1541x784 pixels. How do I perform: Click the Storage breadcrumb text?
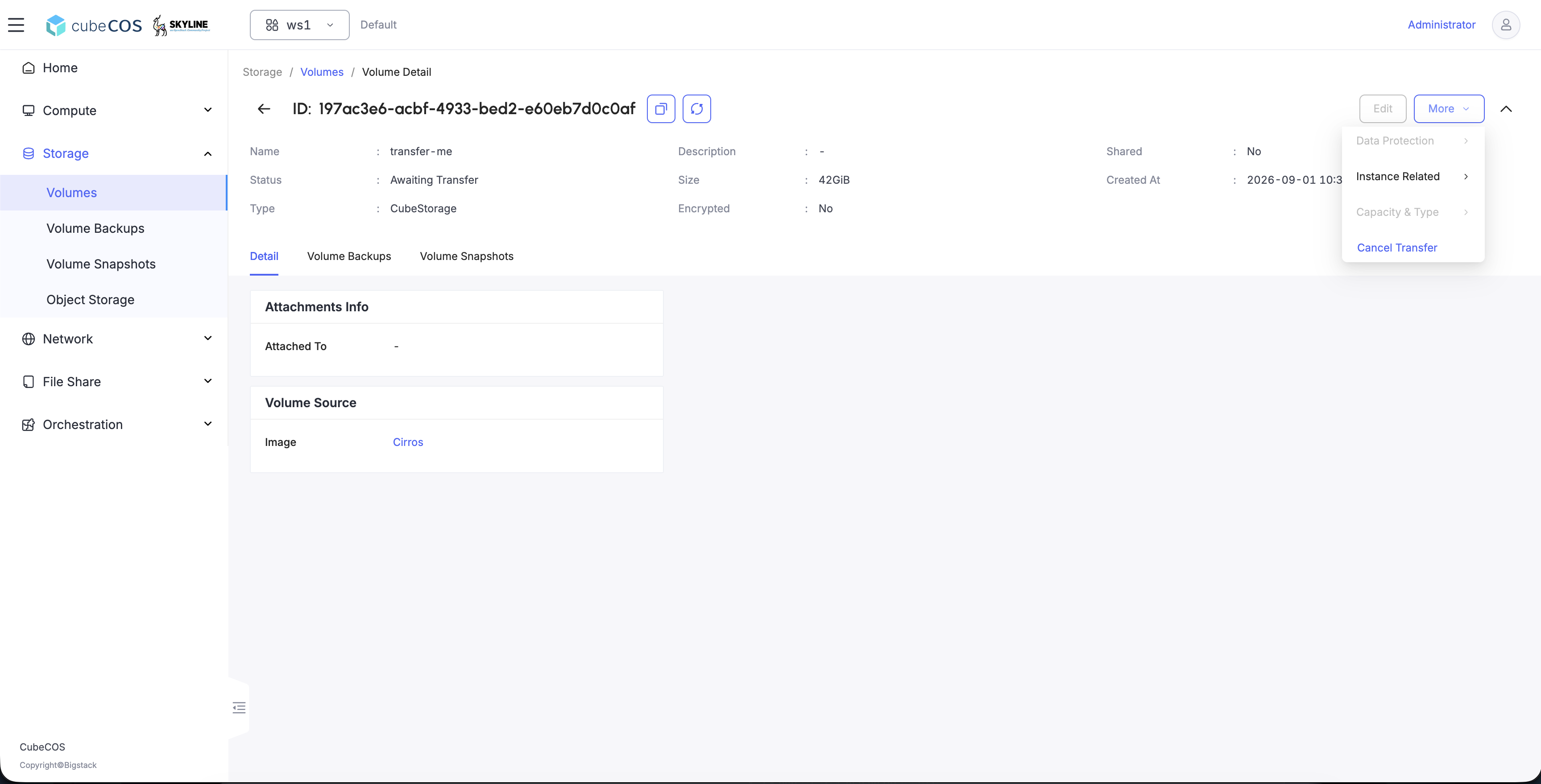(262, 72)
